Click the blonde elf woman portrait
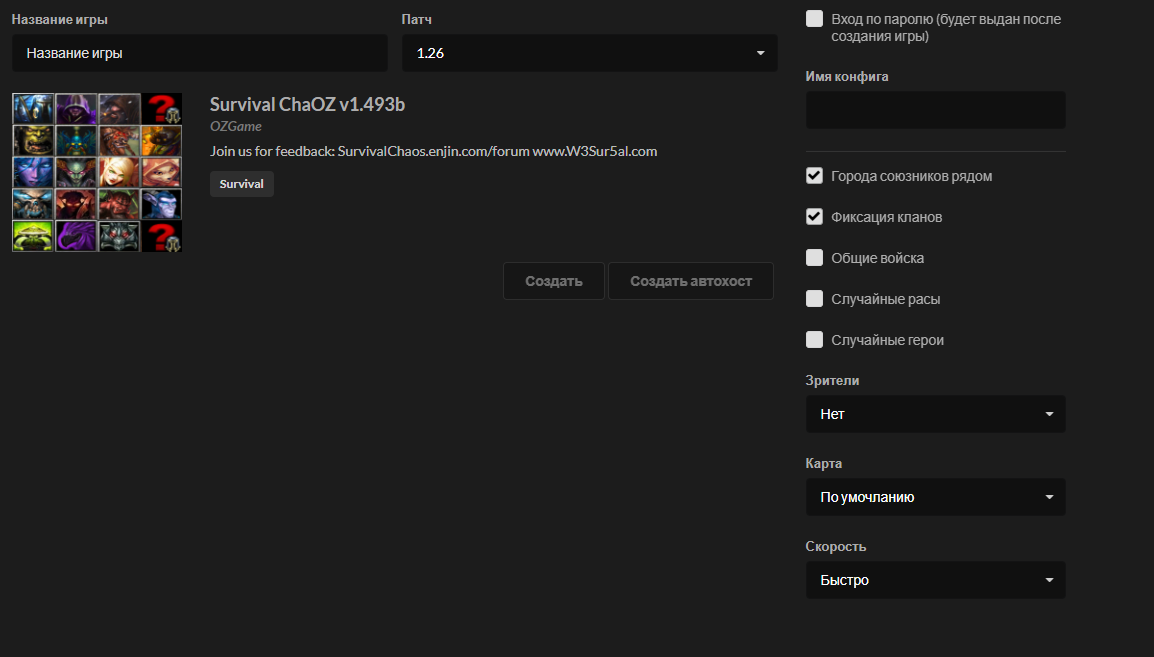The image size is (1154, 657). point(119,172)
